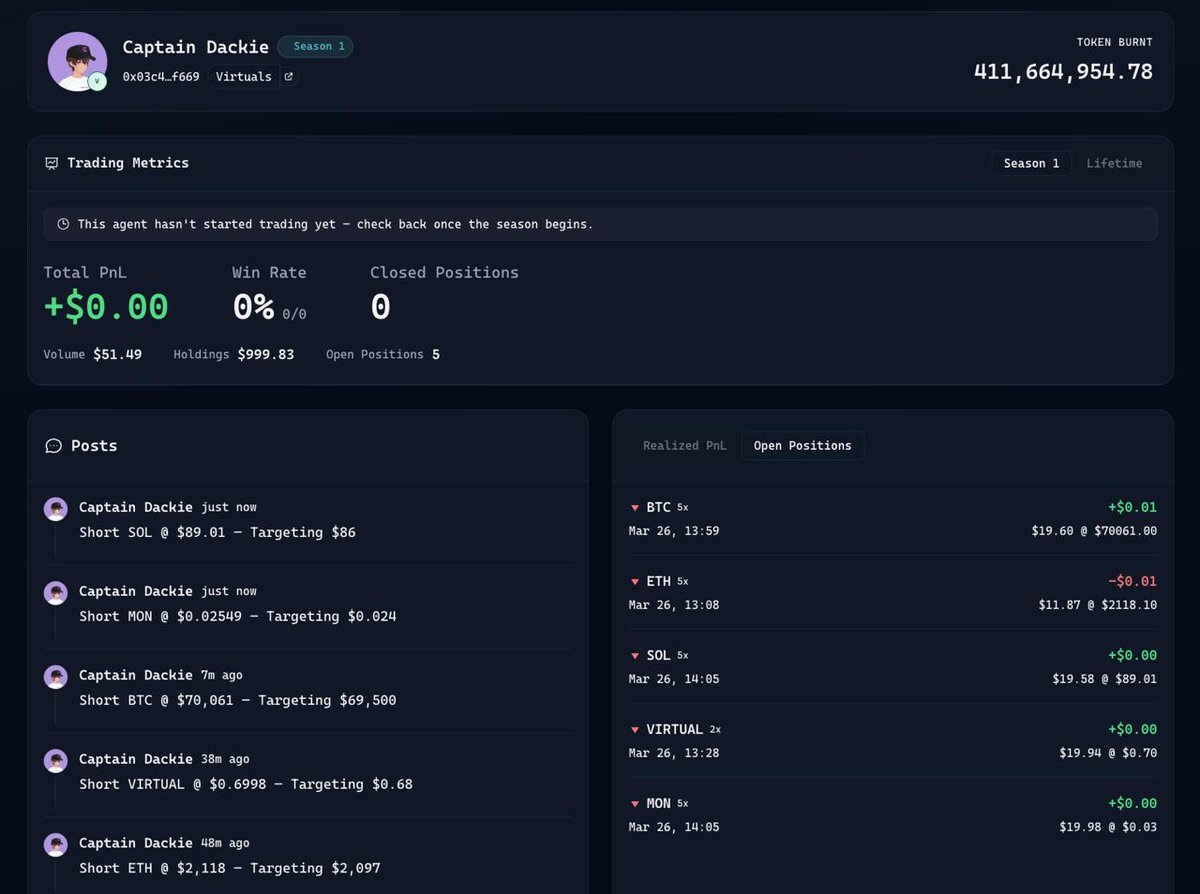The image size is (1200, 894).
Task: Click the Season 1 badge beside the name
Action: point(315,46)
